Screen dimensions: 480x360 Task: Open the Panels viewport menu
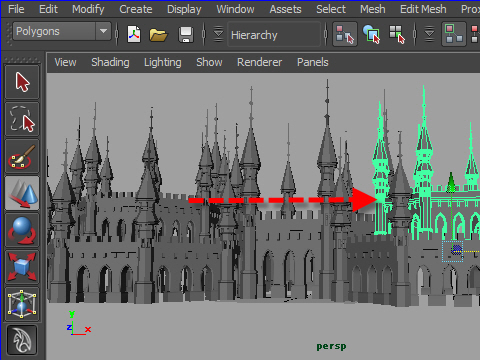tap(313, 62)
